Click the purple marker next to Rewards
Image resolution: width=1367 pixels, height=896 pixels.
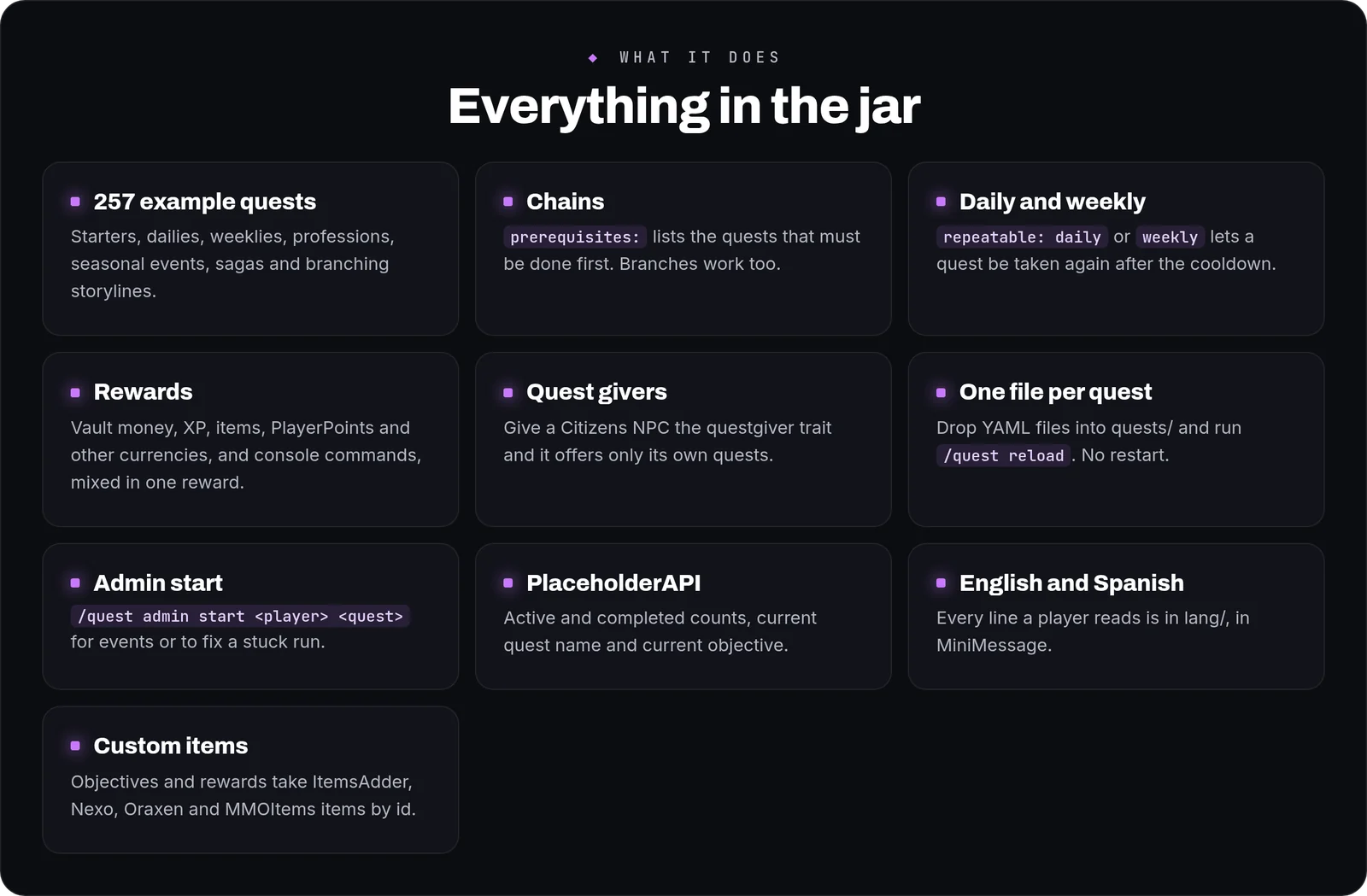[x=75, y=392]
